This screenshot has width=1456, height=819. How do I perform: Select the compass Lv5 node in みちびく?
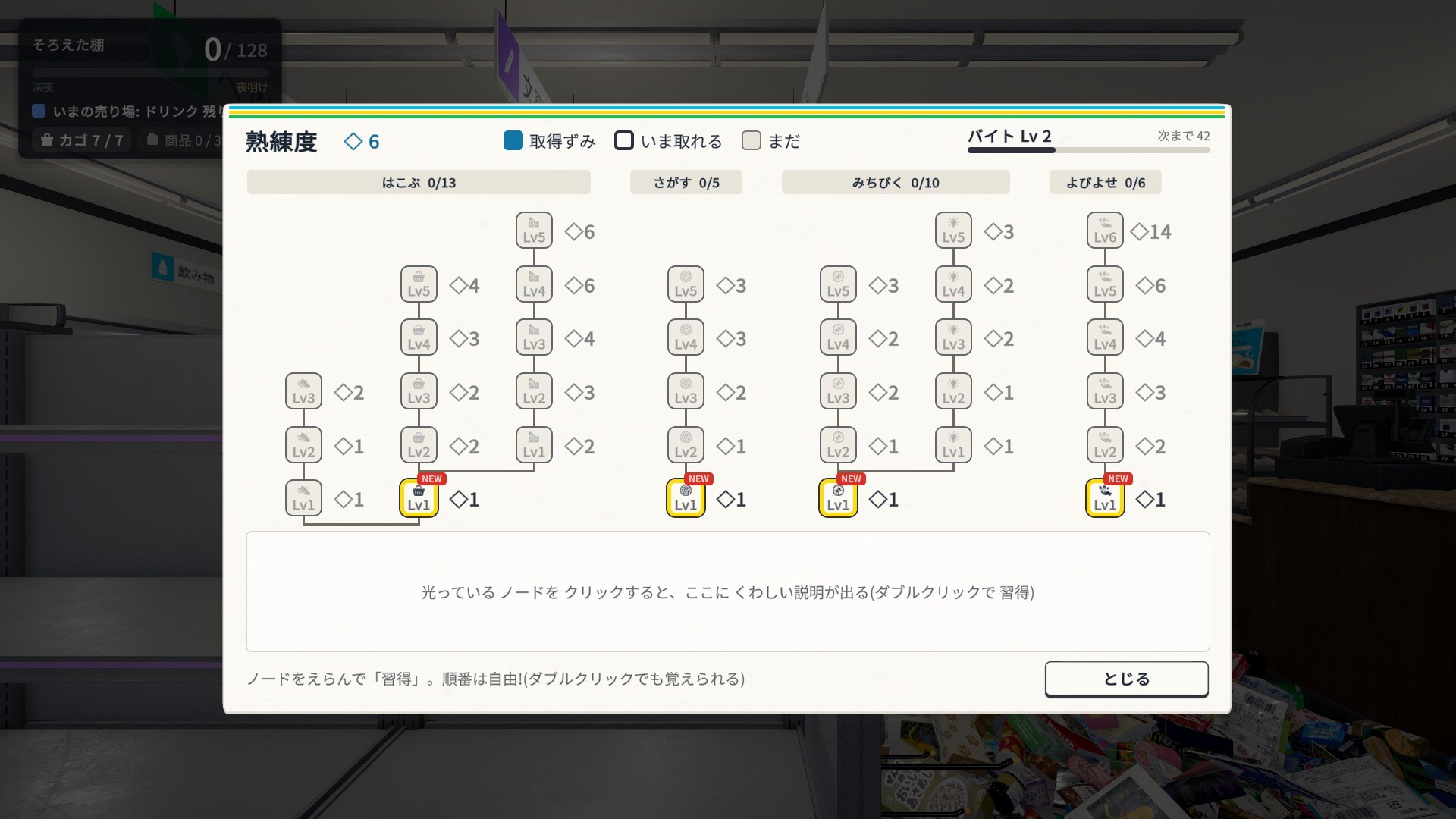click(838, 284)
